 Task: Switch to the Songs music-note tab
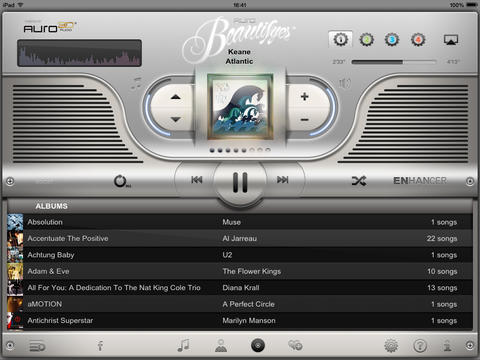183,345
